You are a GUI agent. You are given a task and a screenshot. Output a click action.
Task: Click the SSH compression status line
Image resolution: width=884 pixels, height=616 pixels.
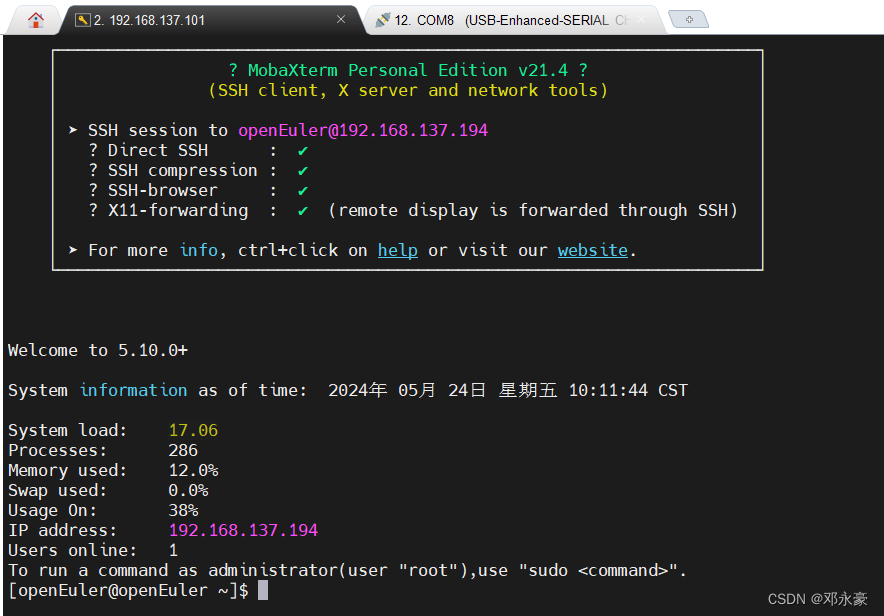coord(198,170)
